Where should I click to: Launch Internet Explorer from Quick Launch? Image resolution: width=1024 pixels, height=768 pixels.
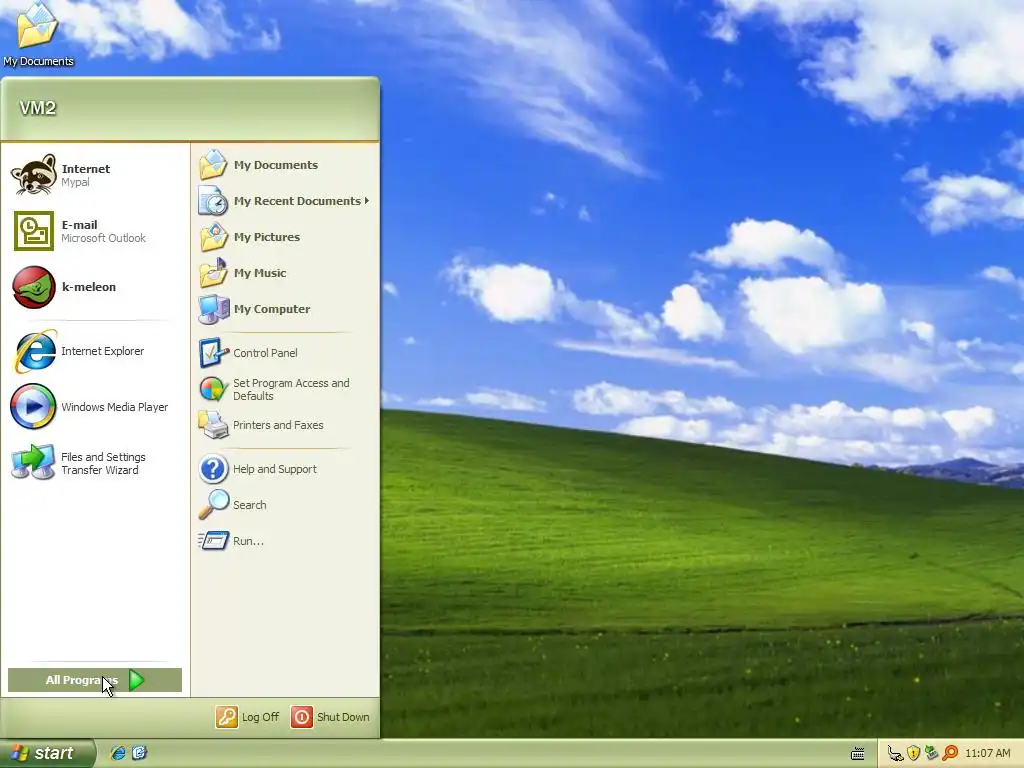118,753
